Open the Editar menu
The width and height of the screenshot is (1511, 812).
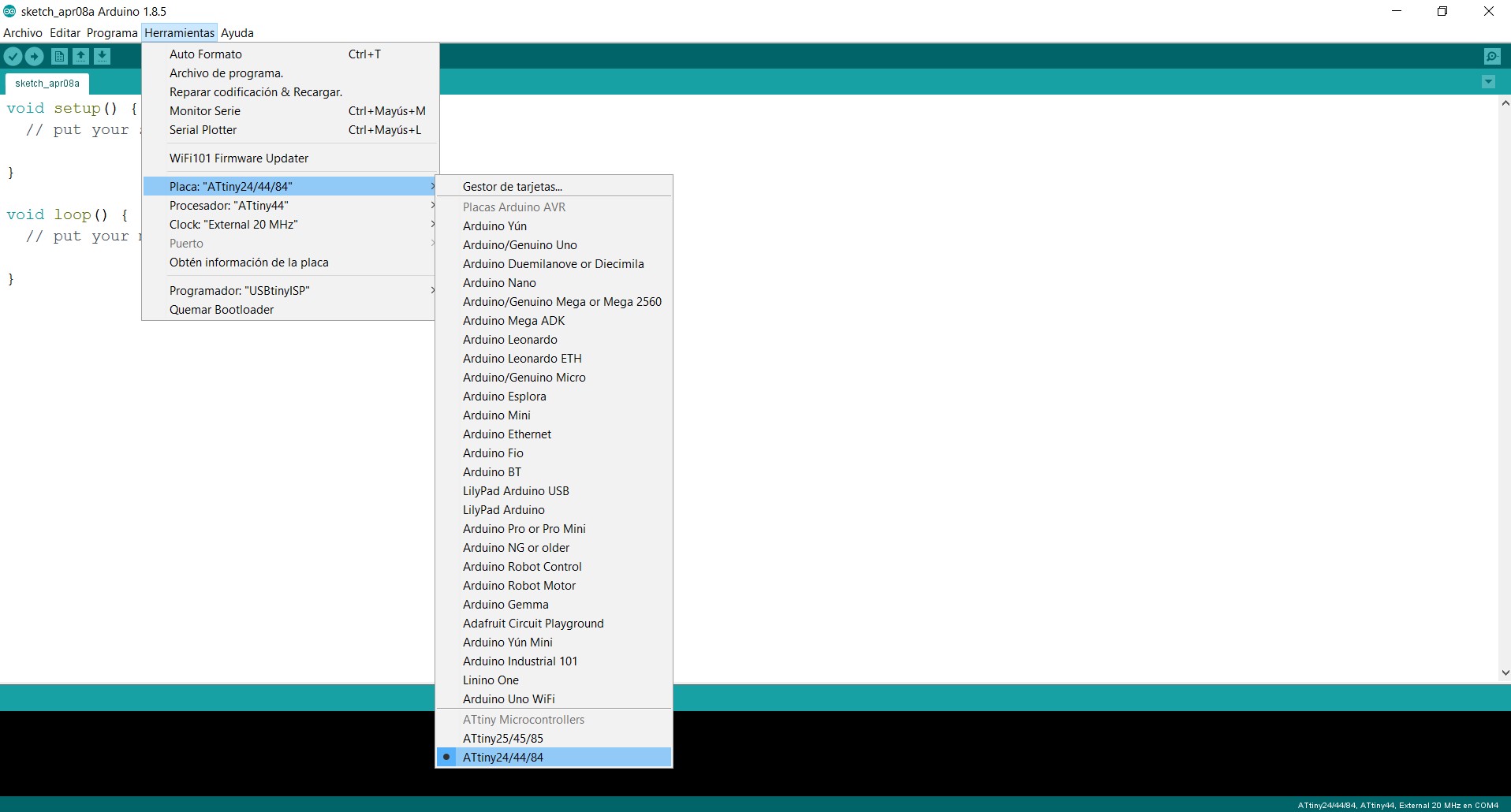pyautogui.click(x=65, y=33)
